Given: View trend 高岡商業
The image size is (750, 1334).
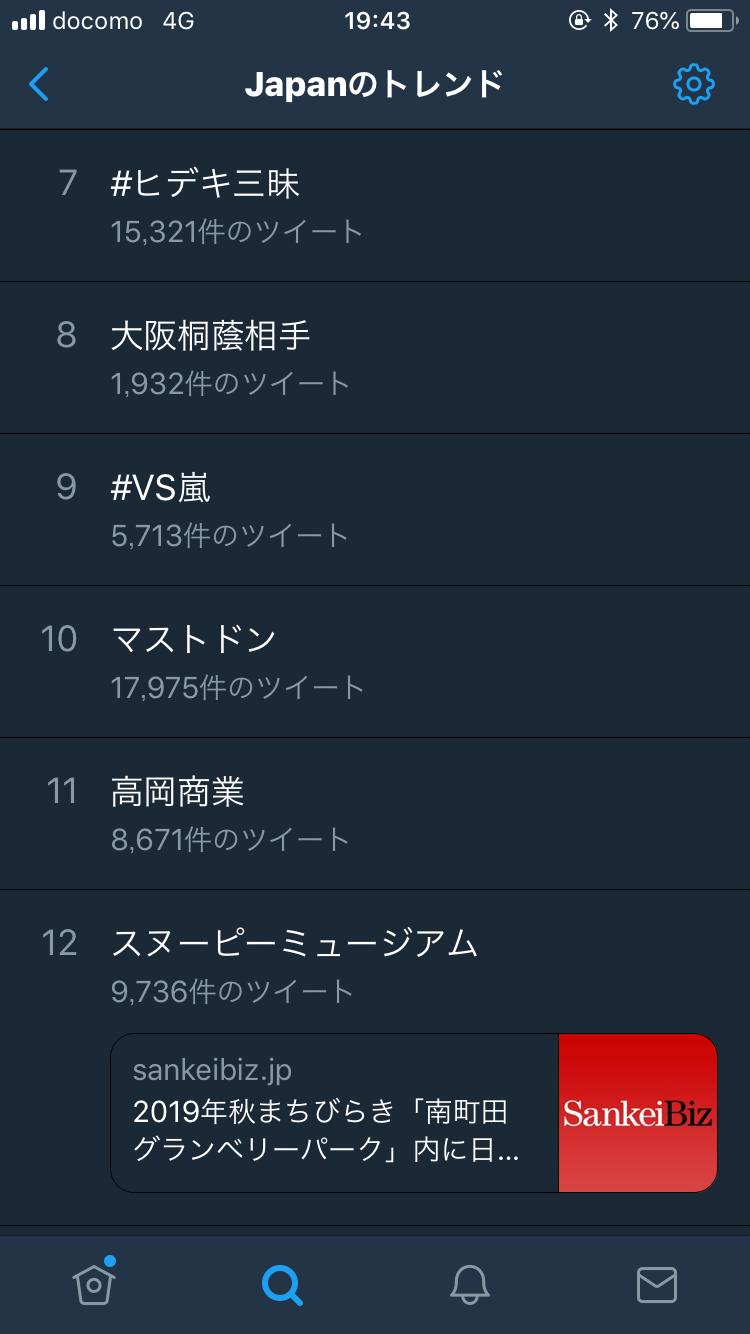Looking at the screenshot, I should coord(375,814).
